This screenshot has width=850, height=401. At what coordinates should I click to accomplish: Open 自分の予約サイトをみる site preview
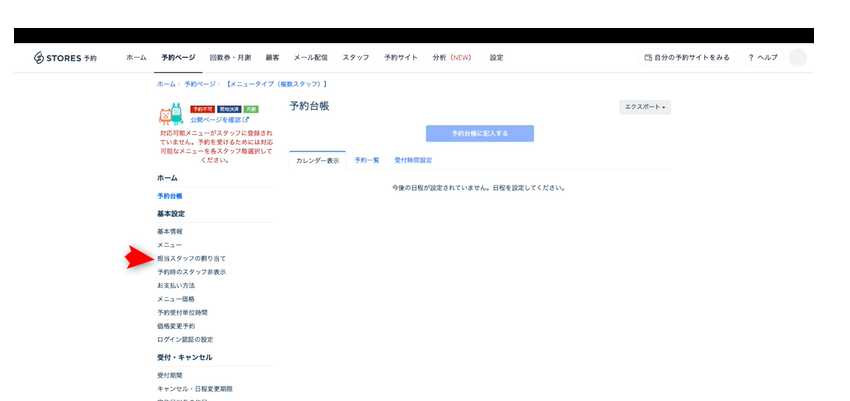pos(687,58)
